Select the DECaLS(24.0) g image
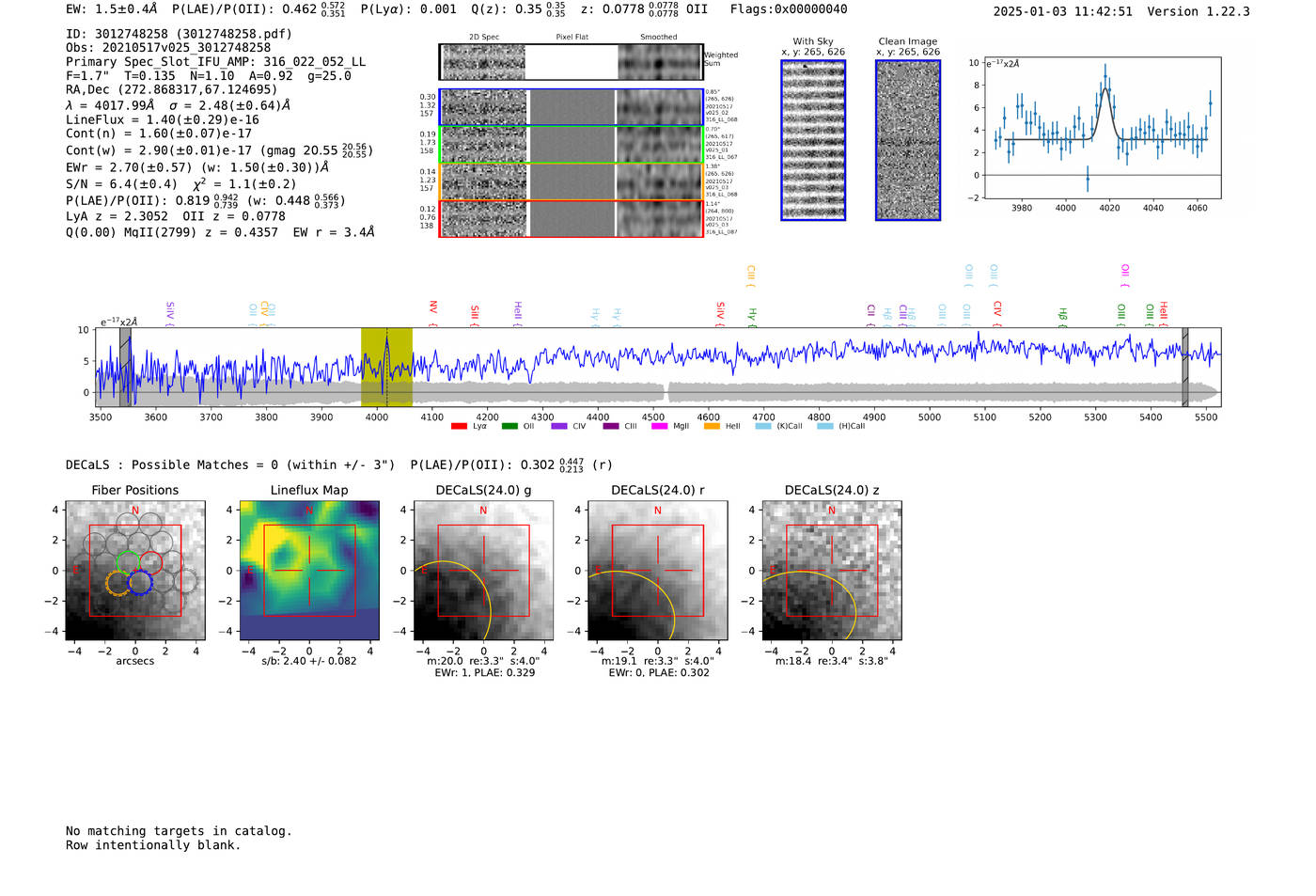The image size is (1316, 896). 483,571
